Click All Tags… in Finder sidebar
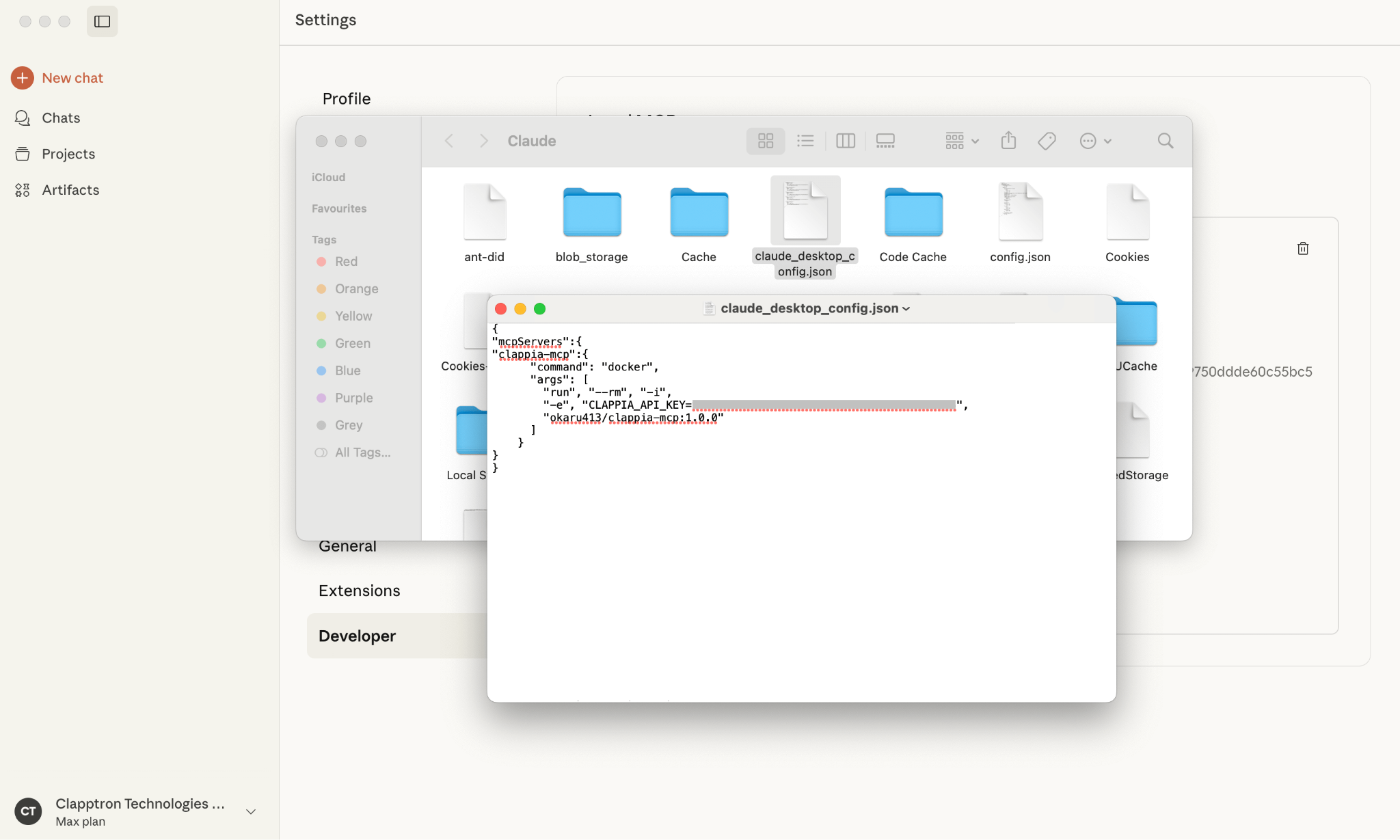This screenshot has height=840, width=1400. [362, 452]
